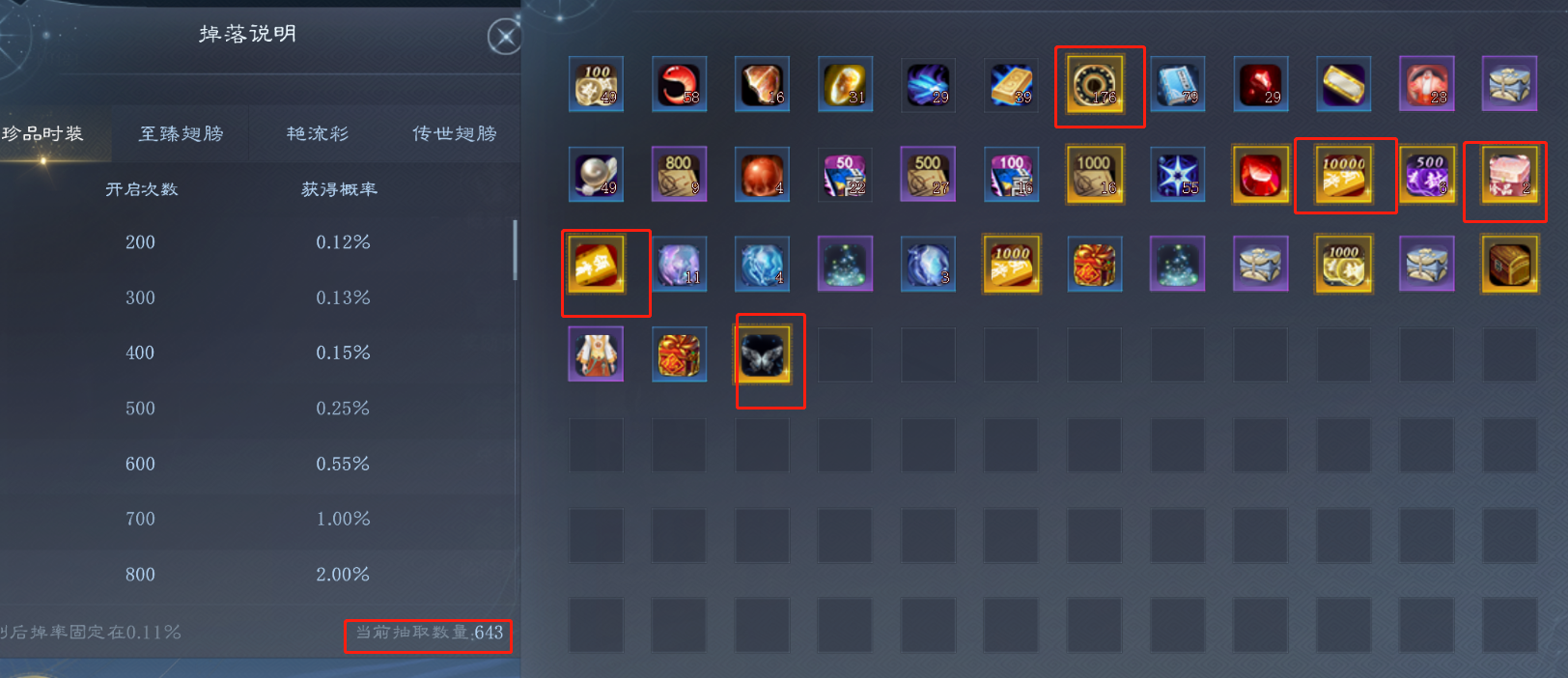This screenshot has width=1568, height=678.
Task: Click the gold ring item with count 176
Action: (1095, 84)
